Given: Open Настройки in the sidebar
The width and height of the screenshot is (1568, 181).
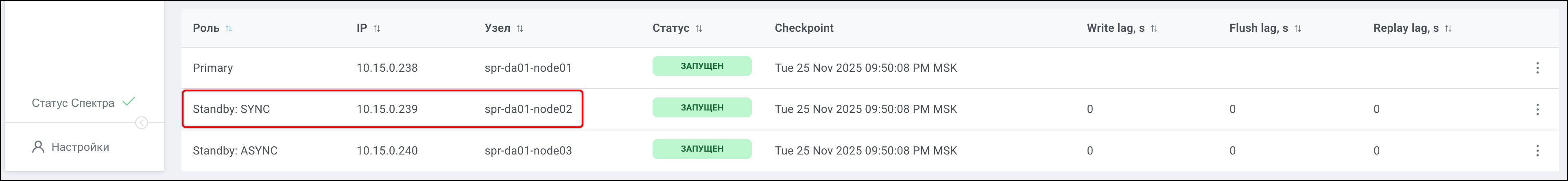Looking at the screenshot, I should (80, 147).
